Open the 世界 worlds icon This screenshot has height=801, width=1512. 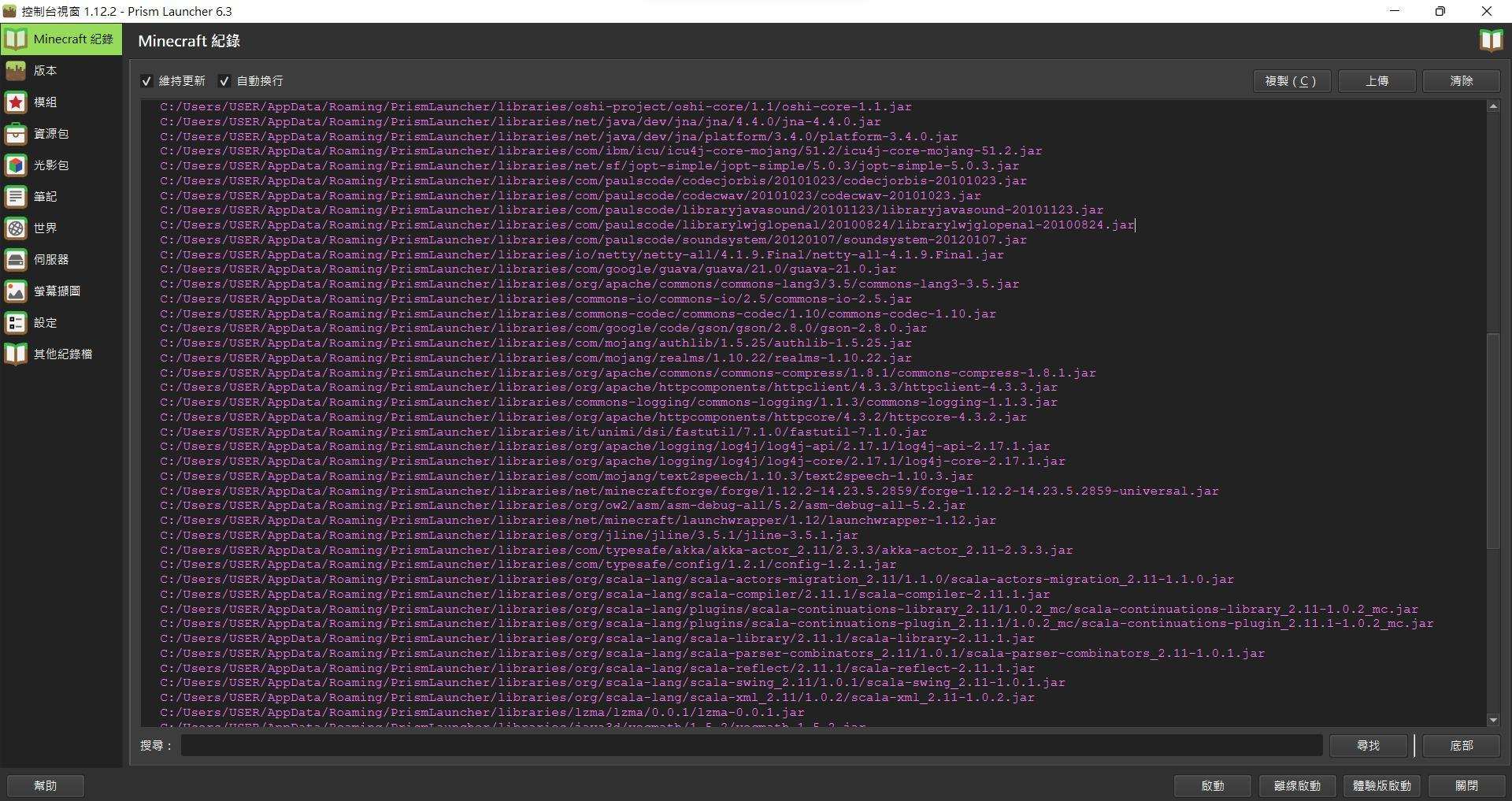16,228
